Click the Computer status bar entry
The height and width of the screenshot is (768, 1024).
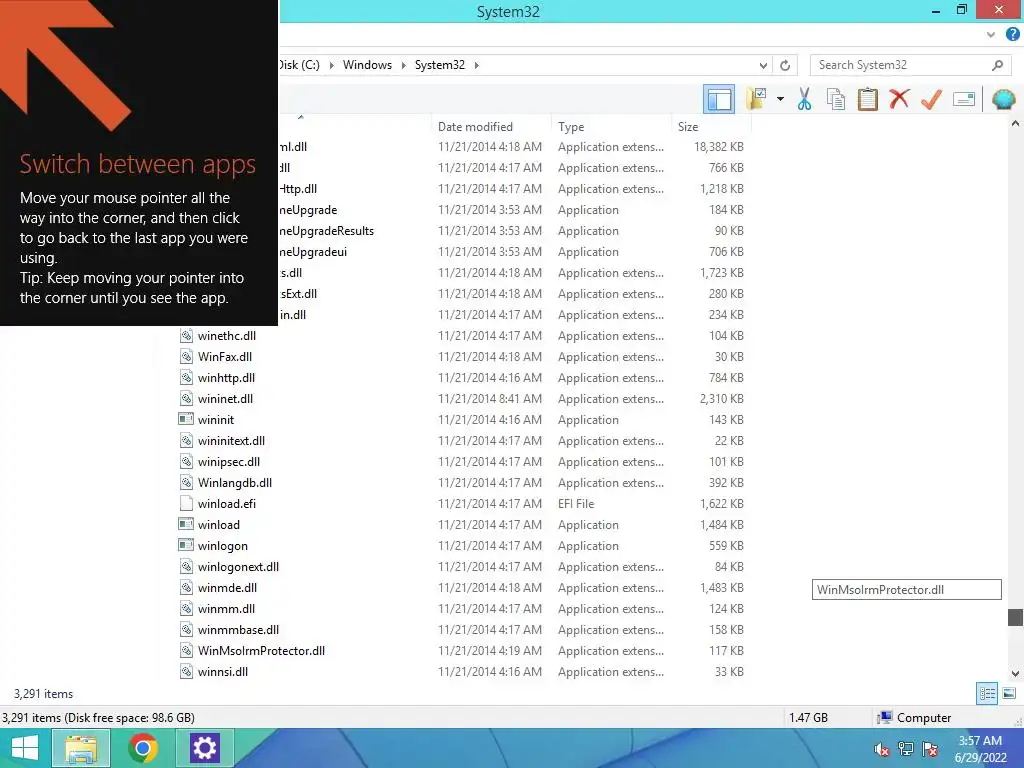click(x=914, y=718)
